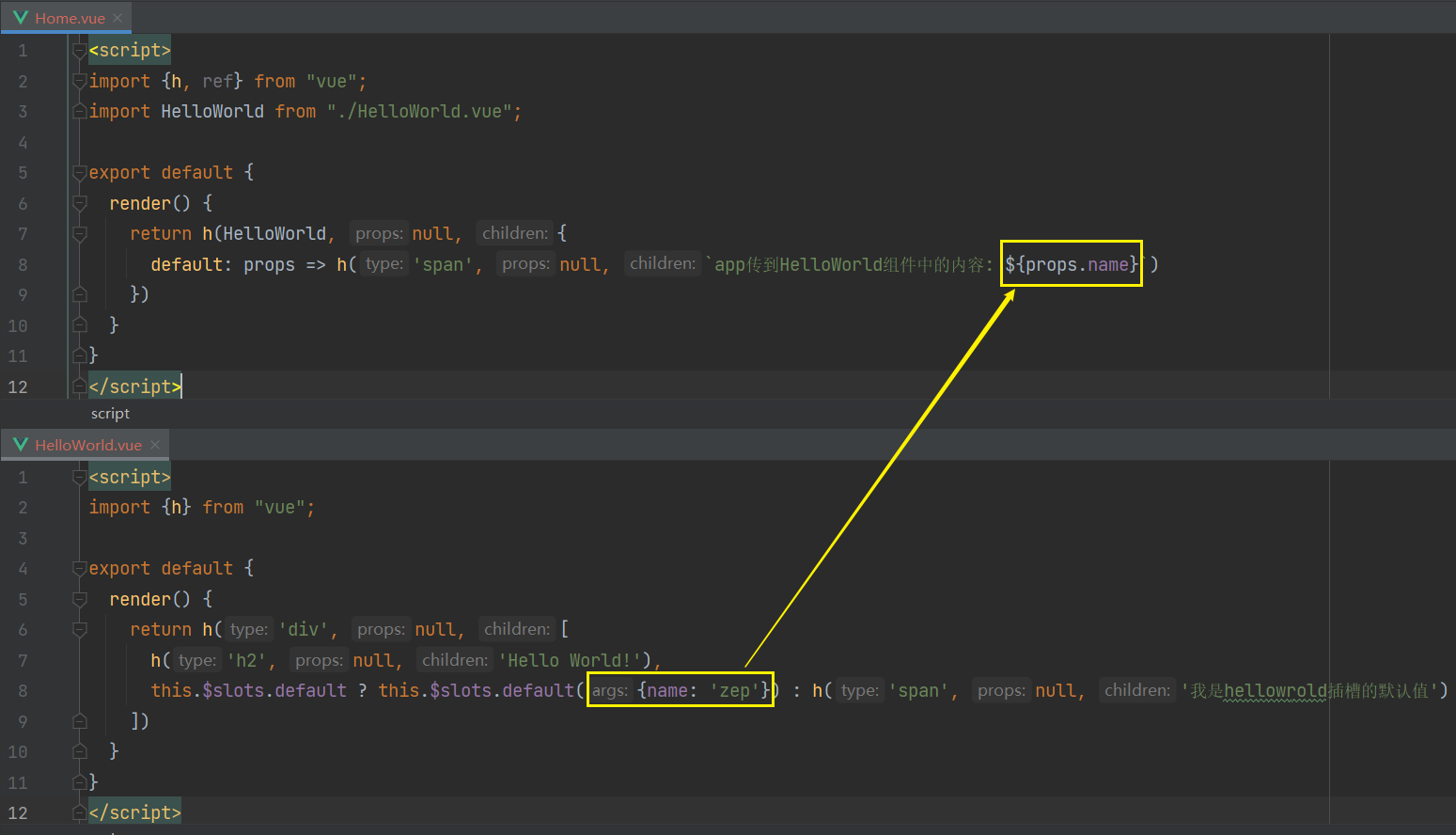This screenshot has width=1456, height=835.
Task: Click the Vue file icon on Home.vue tab
Action: pos(21,18)
